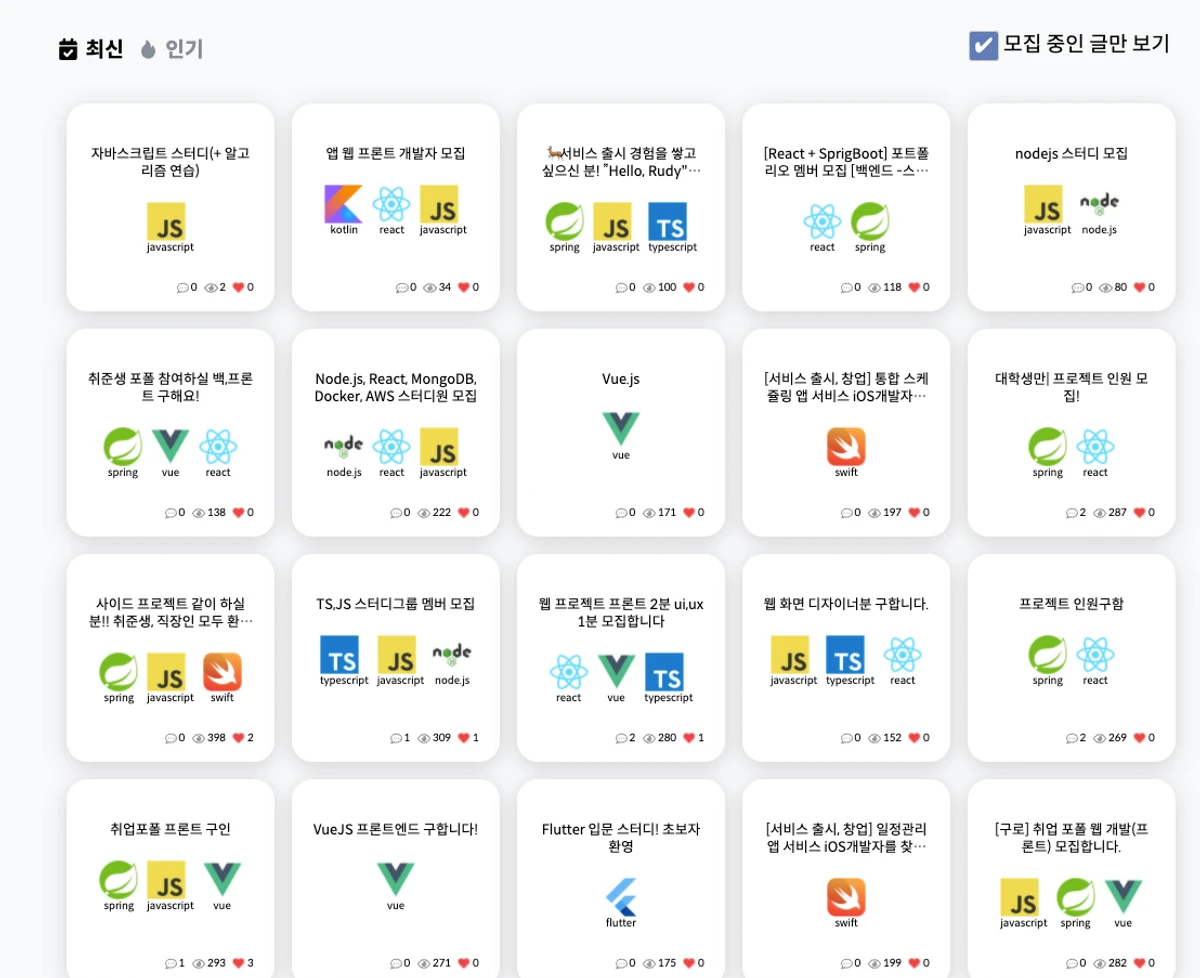The width and height of the screenshot is (1200, 978).
Task: Open the 웹 화면 디자이너분 구합니다 post
Action: pos(846,604)
